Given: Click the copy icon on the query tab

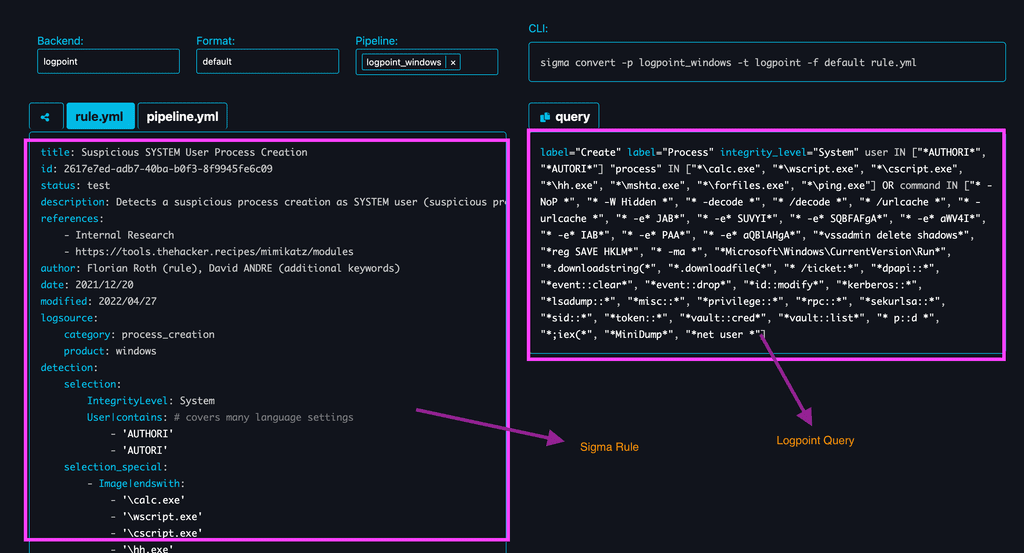Looking at the screenshot, I should [x=546, y=117].
